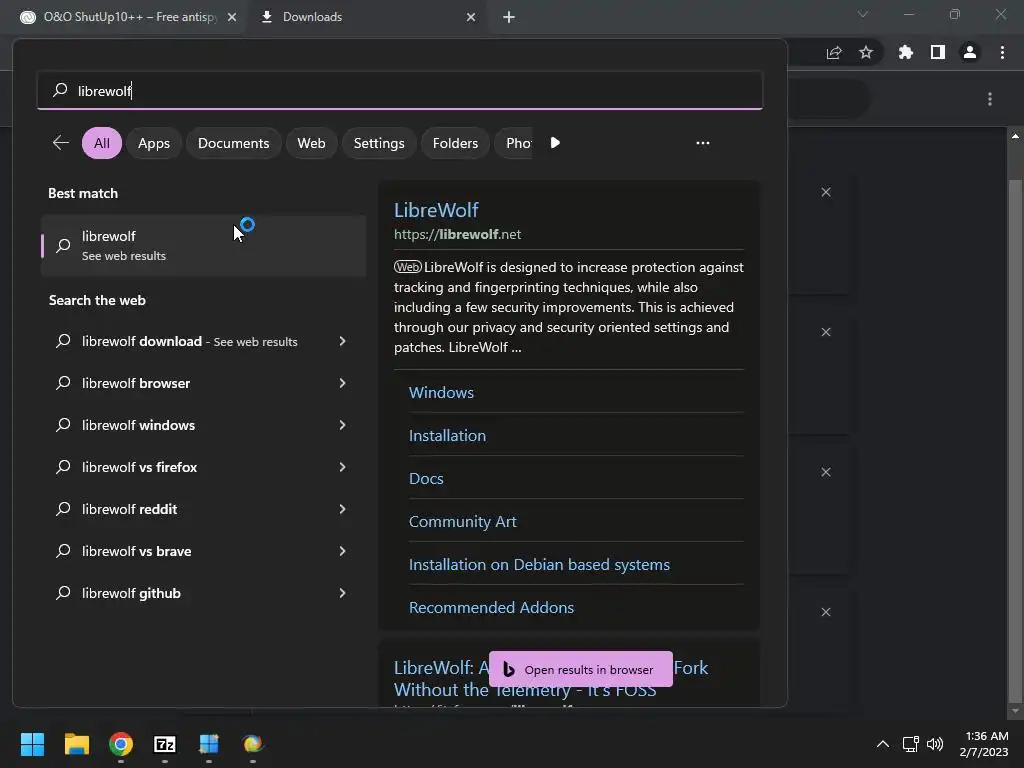
Task: Open Chrome profile avatar
Action: pos(970,52)
